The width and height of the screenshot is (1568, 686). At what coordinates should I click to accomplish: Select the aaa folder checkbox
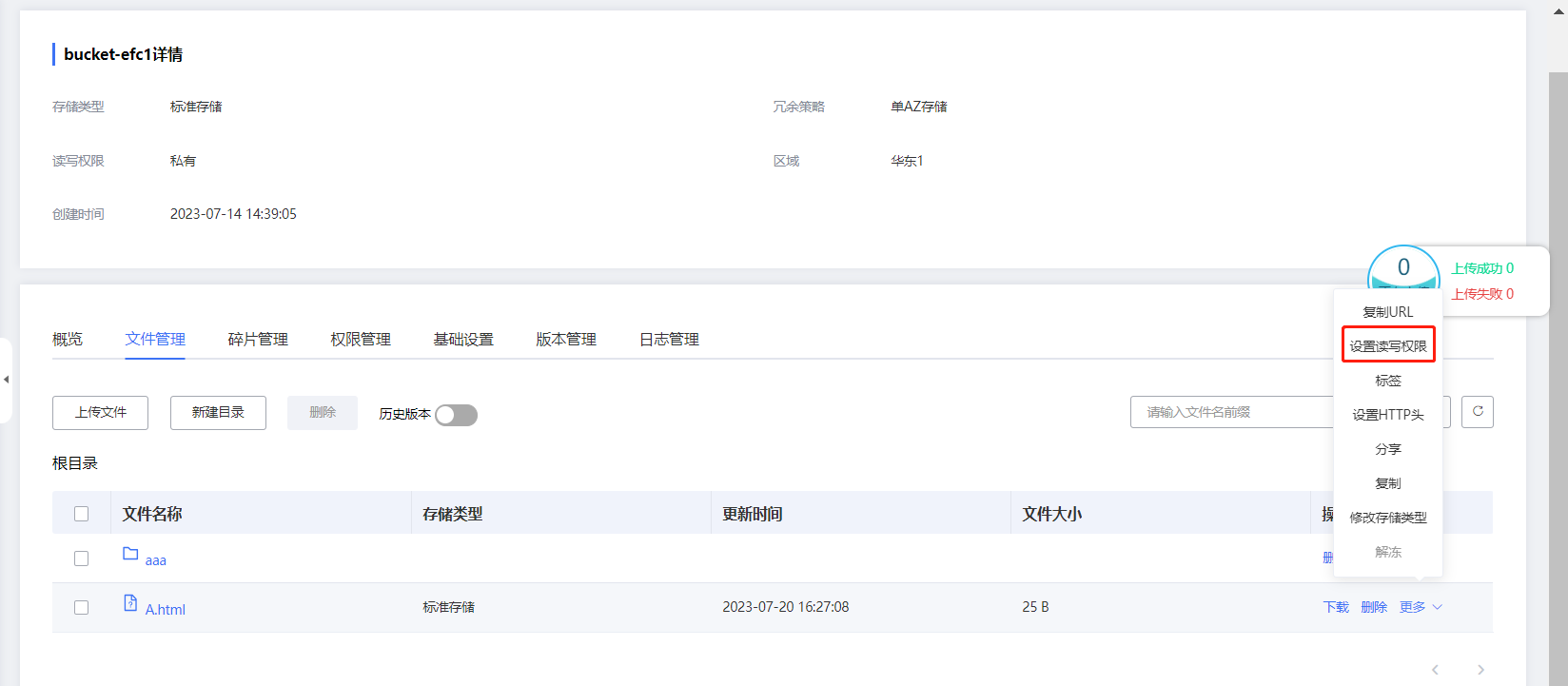click(x=82, y=559)
